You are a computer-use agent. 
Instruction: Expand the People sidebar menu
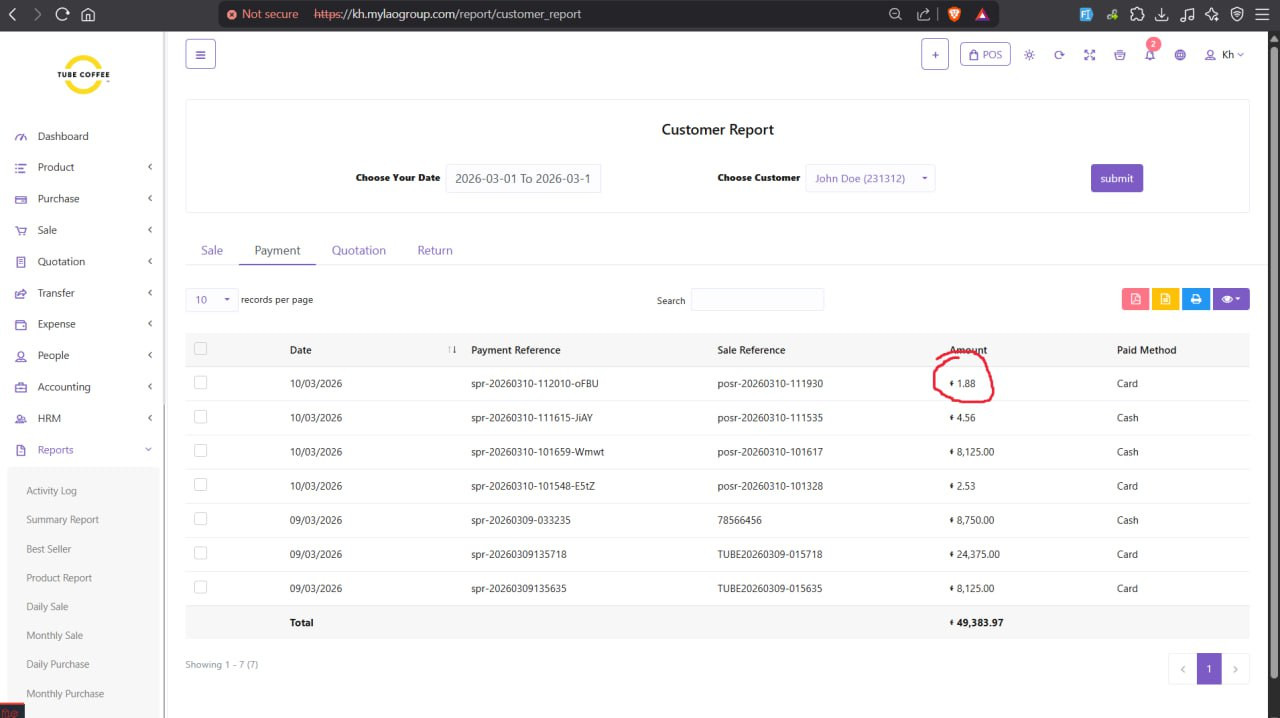point(82,355)
